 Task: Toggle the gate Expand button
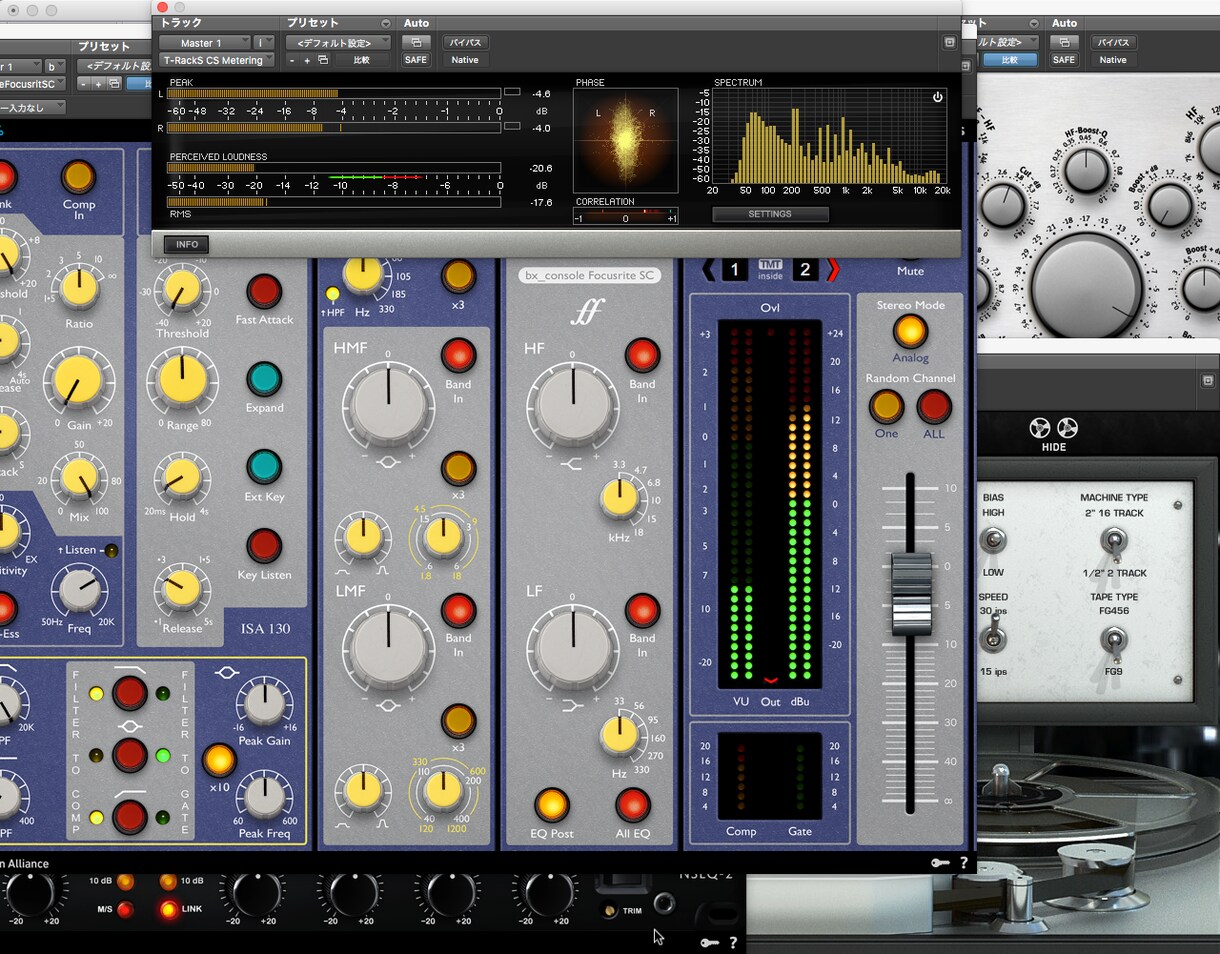[x=264, y=379]
